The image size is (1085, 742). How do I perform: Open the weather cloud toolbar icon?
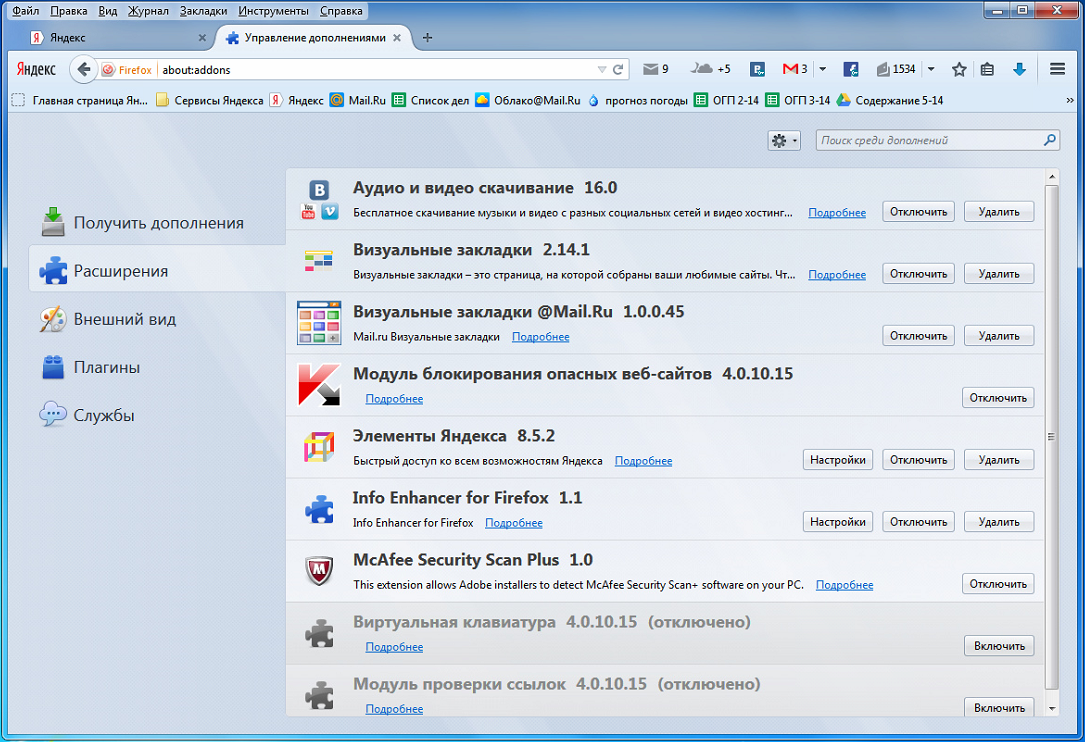pos(702,69)
